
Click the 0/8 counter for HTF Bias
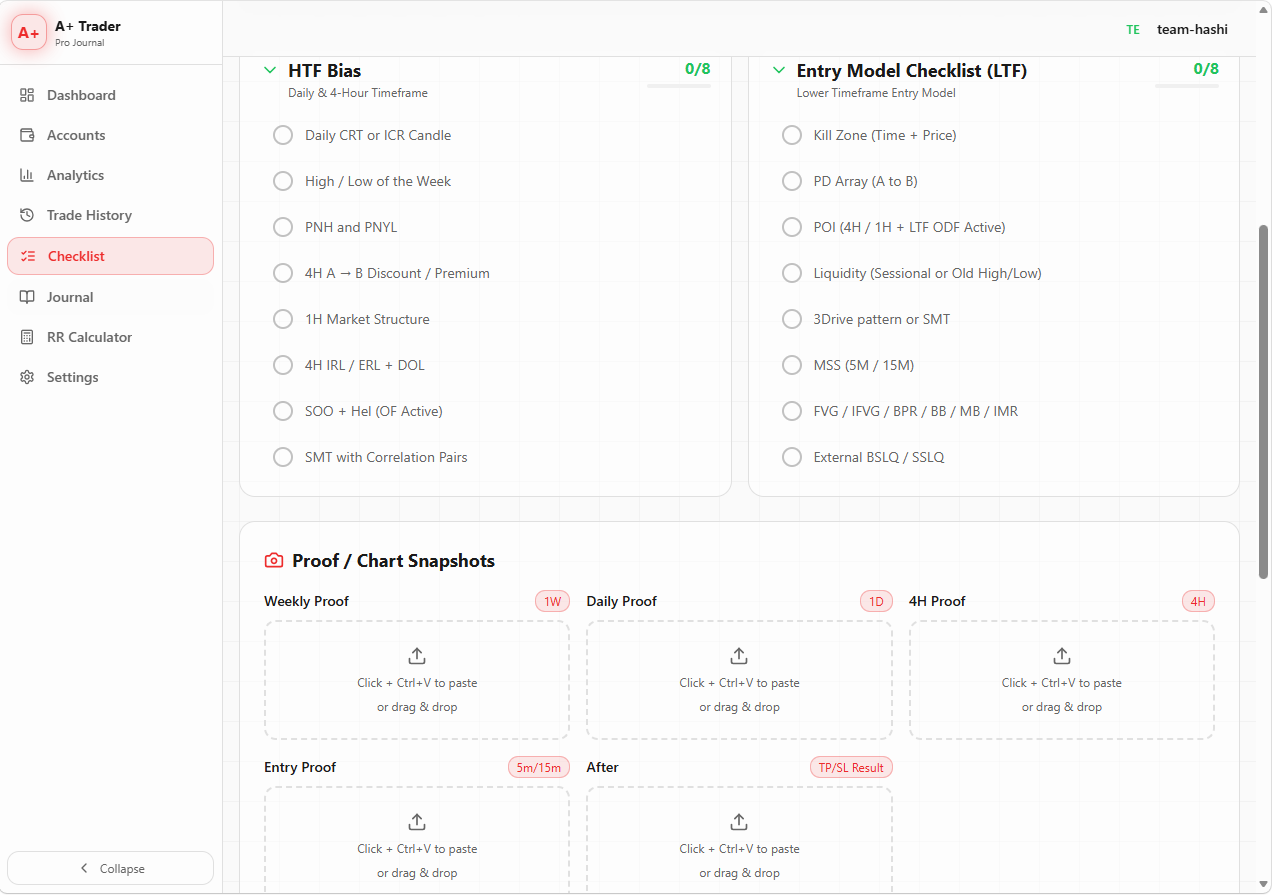pos(698,69)
